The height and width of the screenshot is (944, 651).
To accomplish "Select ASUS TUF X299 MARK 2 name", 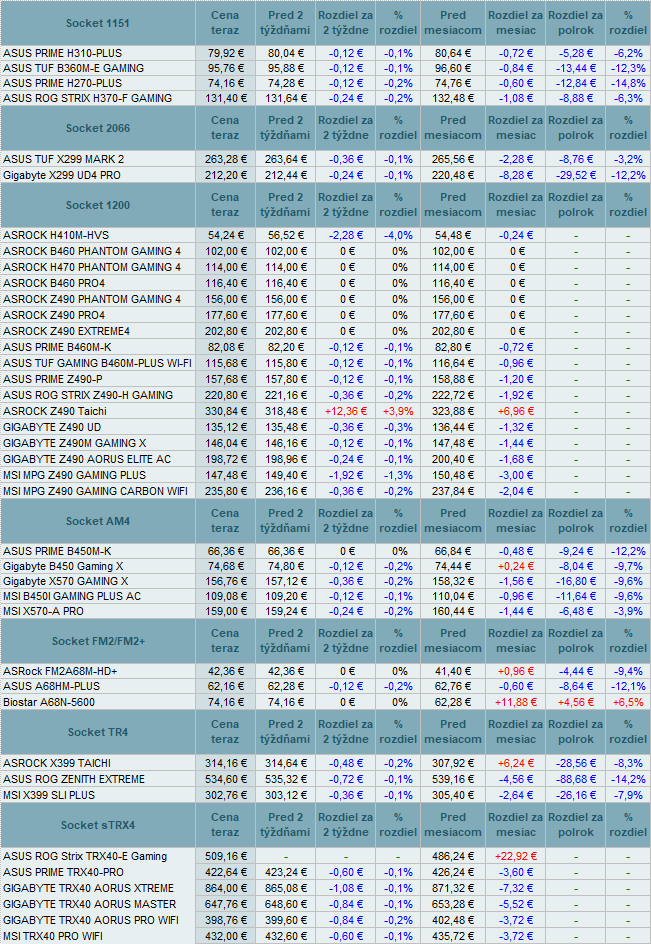I will pyautogui.click(x=63, y=159).
